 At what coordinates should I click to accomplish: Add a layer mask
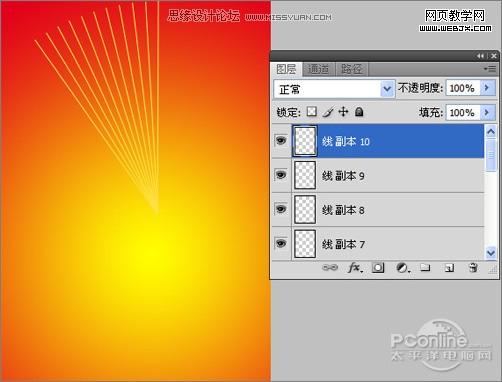(x=378, y=268)
